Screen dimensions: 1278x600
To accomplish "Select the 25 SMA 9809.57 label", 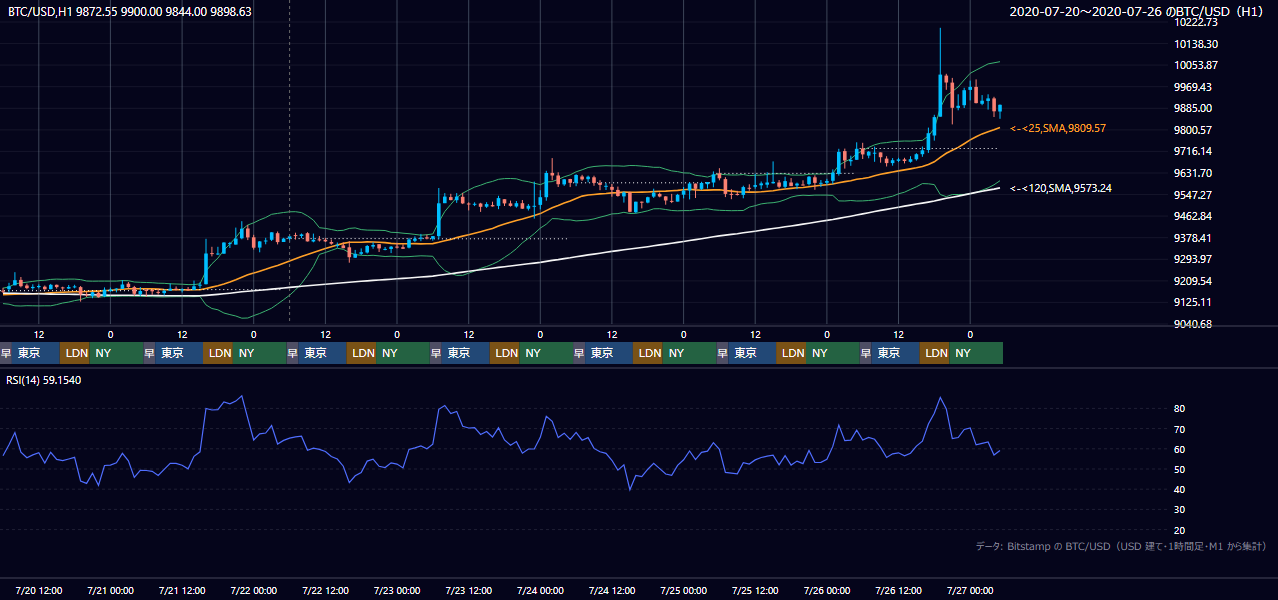I will tap(1058, 129).
